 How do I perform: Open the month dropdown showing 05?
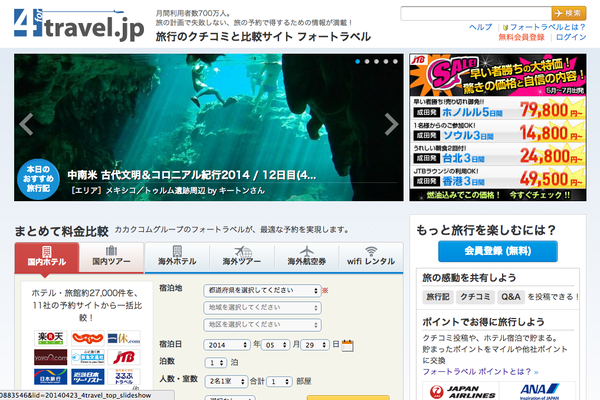coord(276,345)
